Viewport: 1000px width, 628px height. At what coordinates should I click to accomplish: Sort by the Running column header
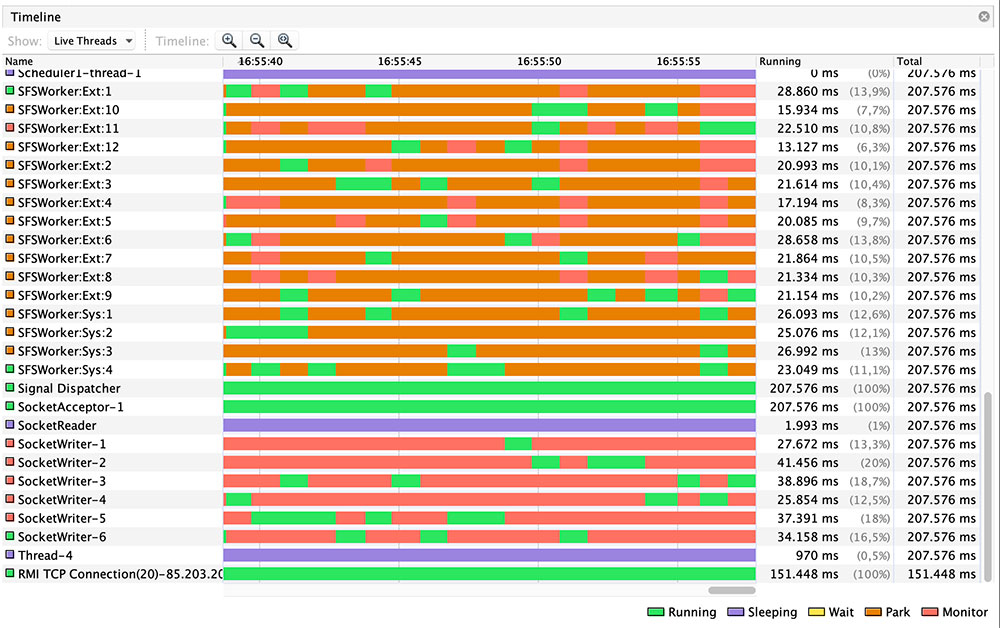822,61
